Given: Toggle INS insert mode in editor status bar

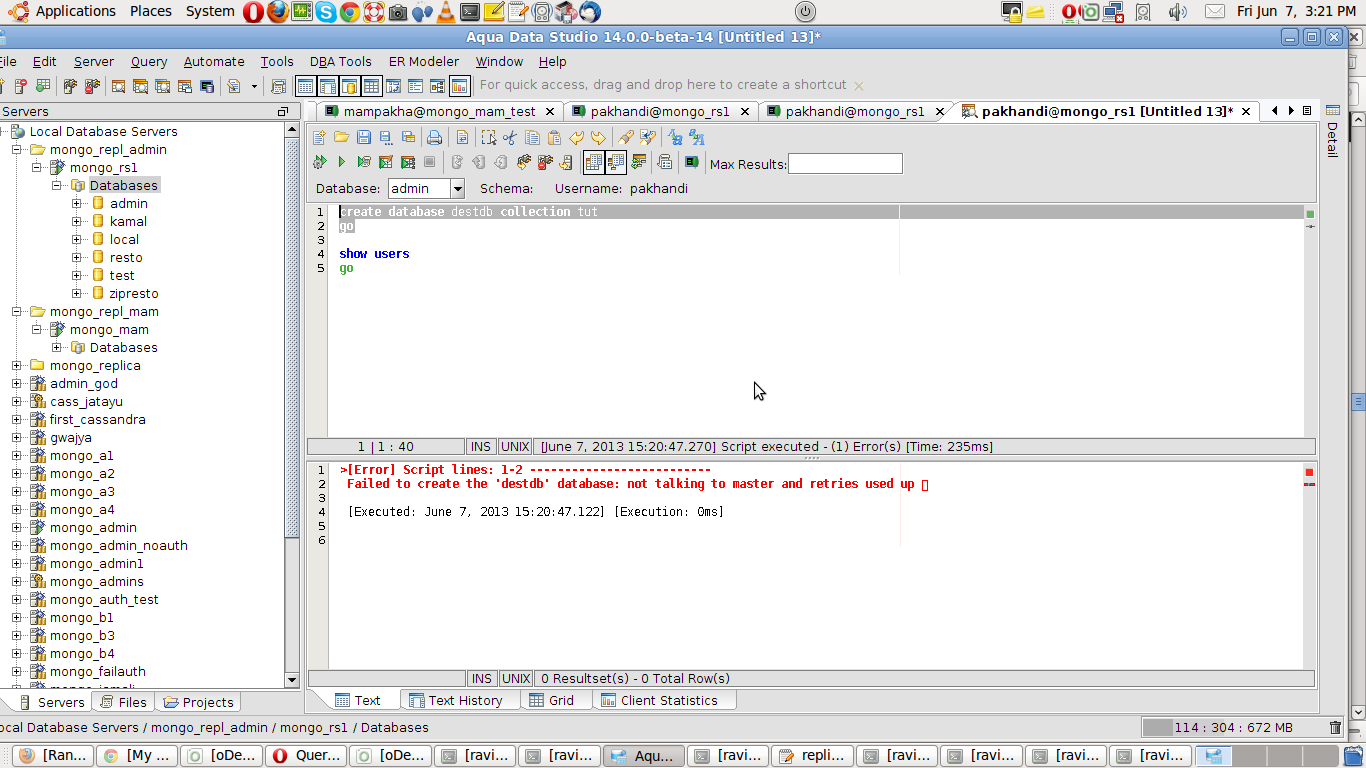Looking at the screenshot, I should click(x=481, y=447).
